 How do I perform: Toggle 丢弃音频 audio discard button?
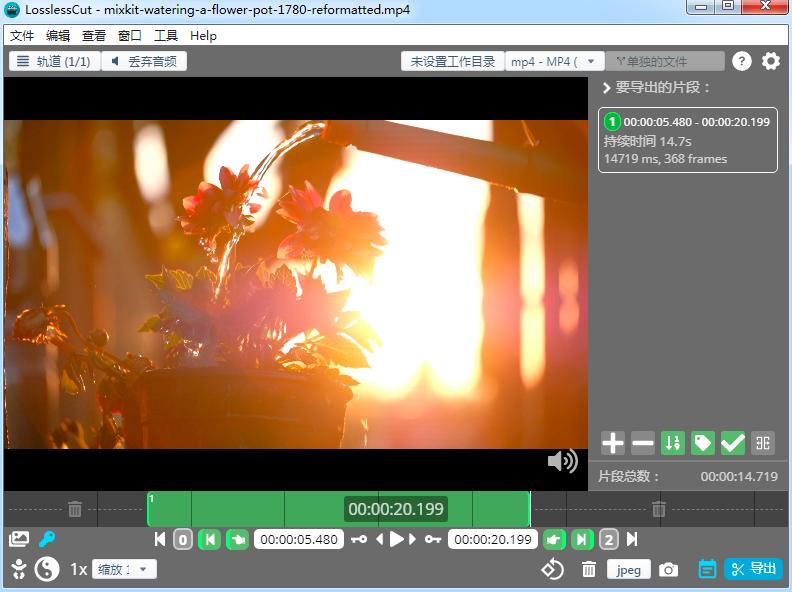[x=144, y=61]
